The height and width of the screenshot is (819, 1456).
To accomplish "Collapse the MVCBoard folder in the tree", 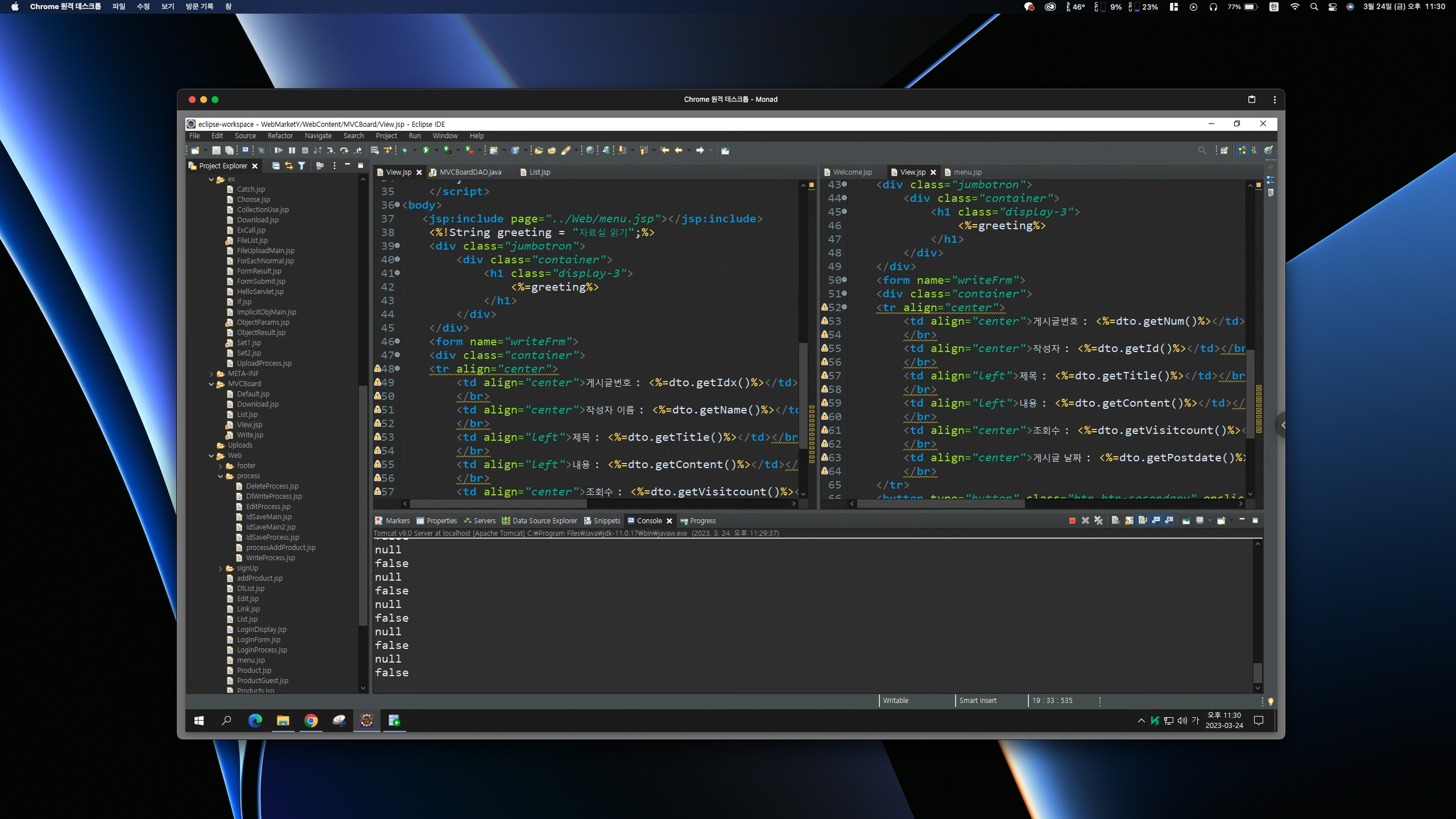I will point(212,384).
